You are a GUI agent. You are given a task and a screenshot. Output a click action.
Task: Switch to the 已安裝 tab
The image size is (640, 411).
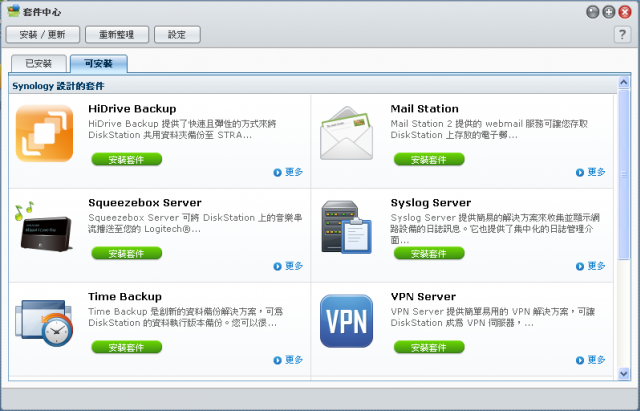click(39, 64)
